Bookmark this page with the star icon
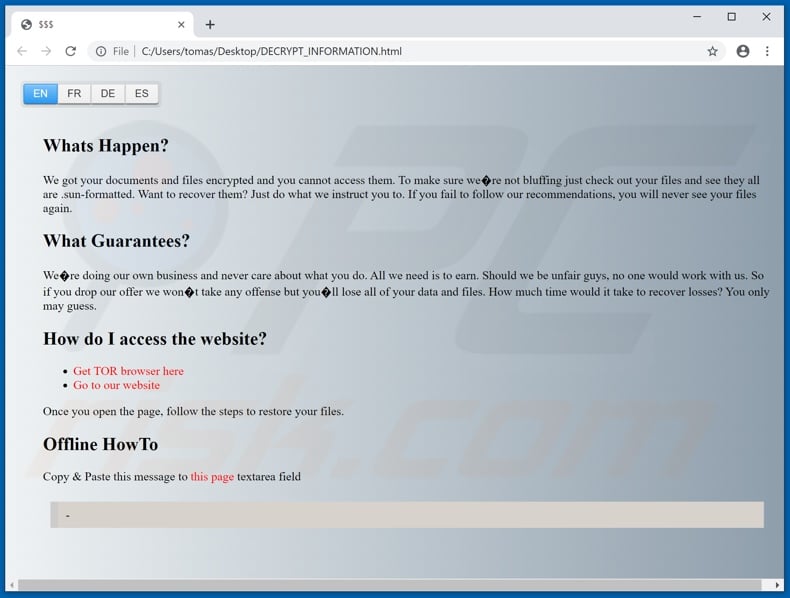Viewport: 790px width, 598px height. (x=712, y=51)
